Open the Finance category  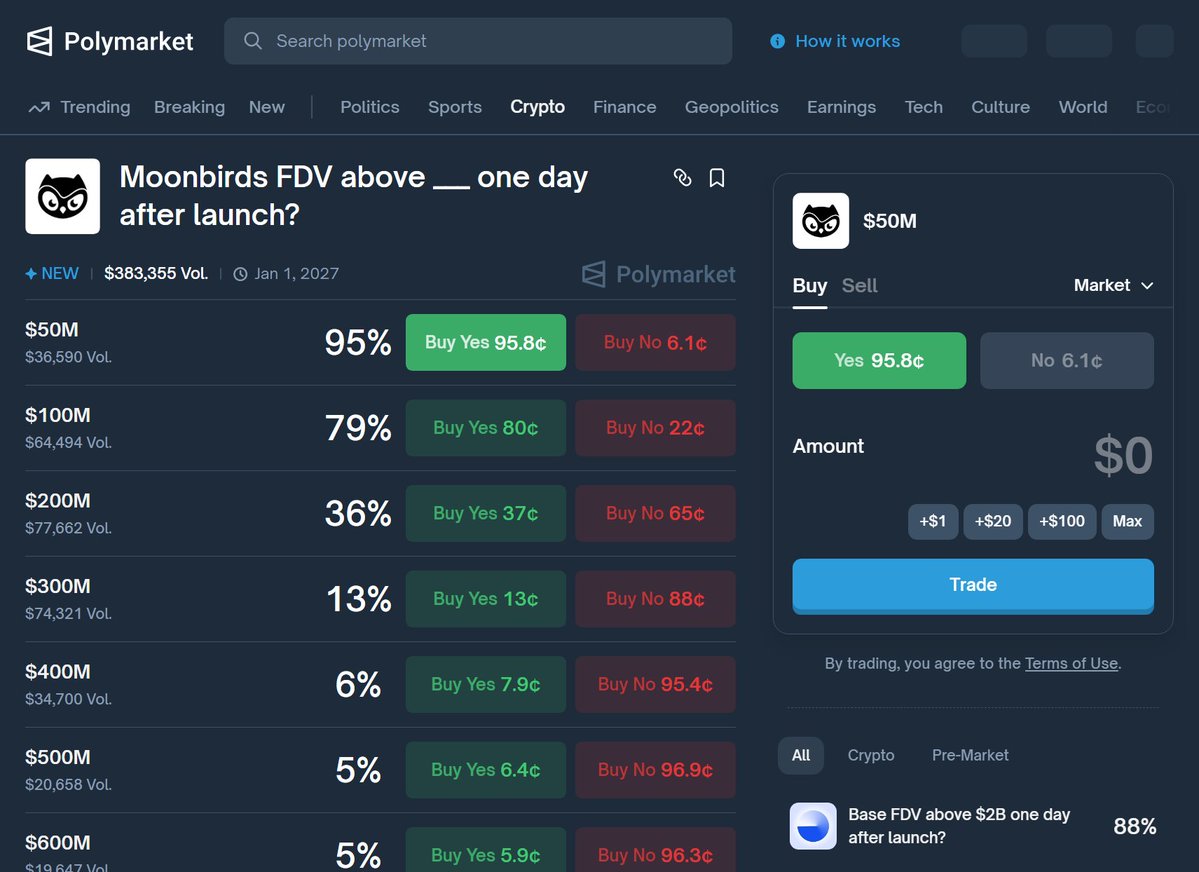(x=625, y=107)
